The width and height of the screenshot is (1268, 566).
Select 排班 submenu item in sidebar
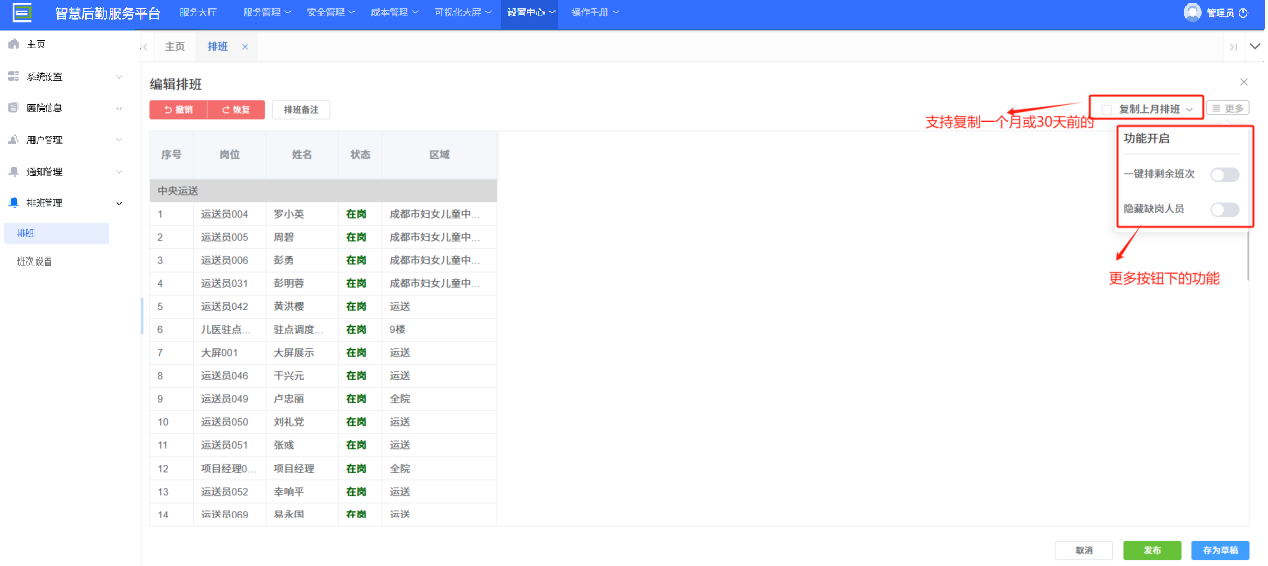pyautogui.click(x=55, y=233)
